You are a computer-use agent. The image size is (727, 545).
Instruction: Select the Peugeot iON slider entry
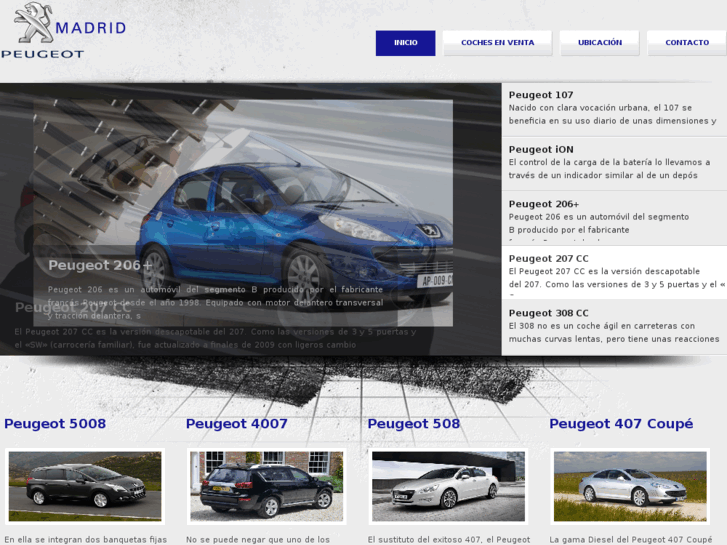pos(614,164)
